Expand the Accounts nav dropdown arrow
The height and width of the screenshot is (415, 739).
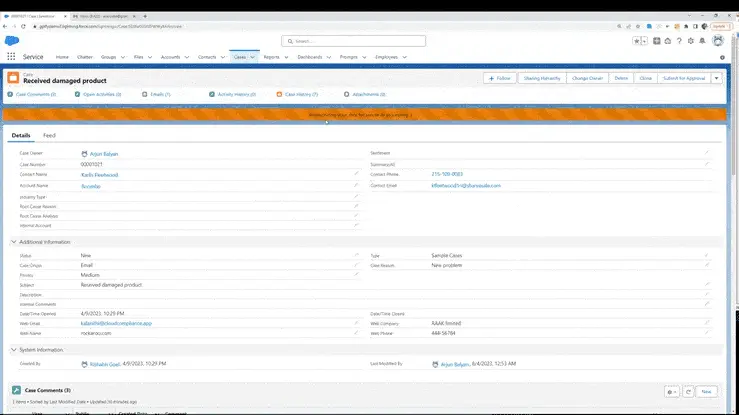(x=186, y=57)
